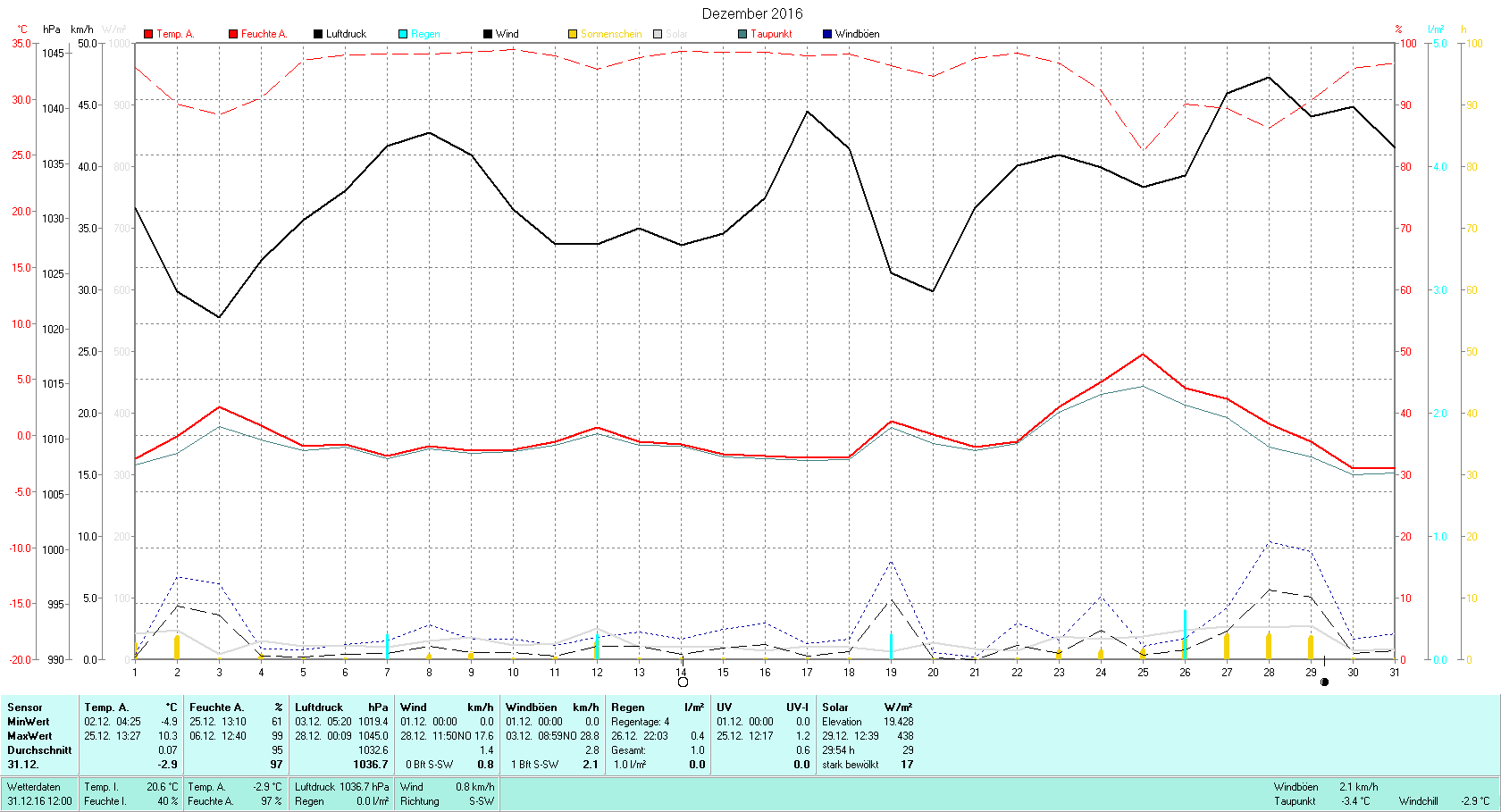Click the cyan Regen legend swatch
The height and width of the screenshot is (812, 1501).
(403, 34)
